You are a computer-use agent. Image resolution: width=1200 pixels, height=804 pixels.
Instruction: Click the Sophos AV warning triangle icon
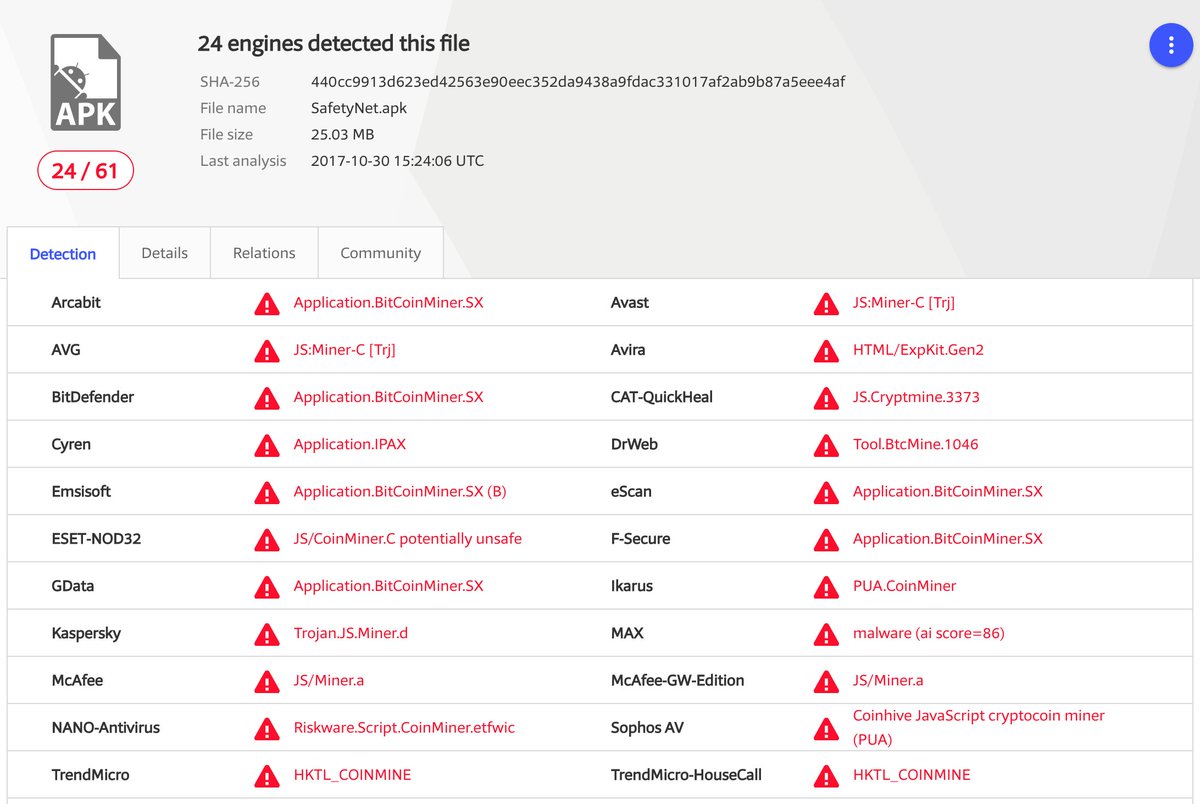(826, 728)
